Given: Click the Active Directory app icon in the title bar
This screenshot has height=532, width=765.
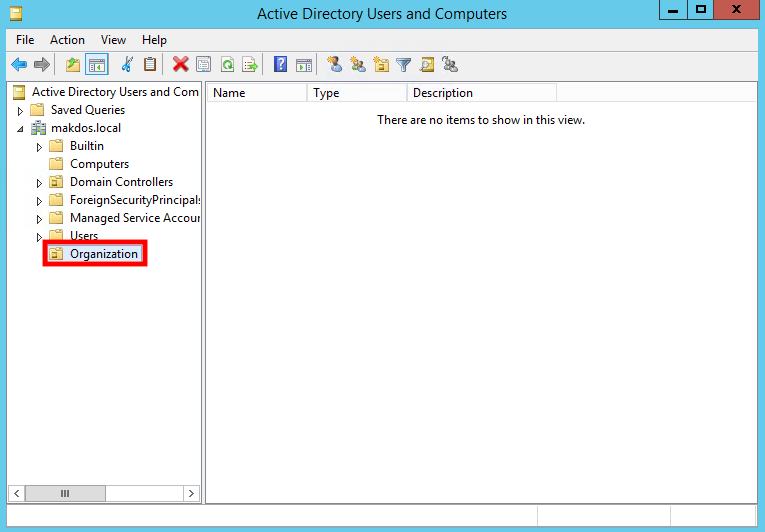Looking at the screenshot, I should pyautogui.click(x=16, y=13).
